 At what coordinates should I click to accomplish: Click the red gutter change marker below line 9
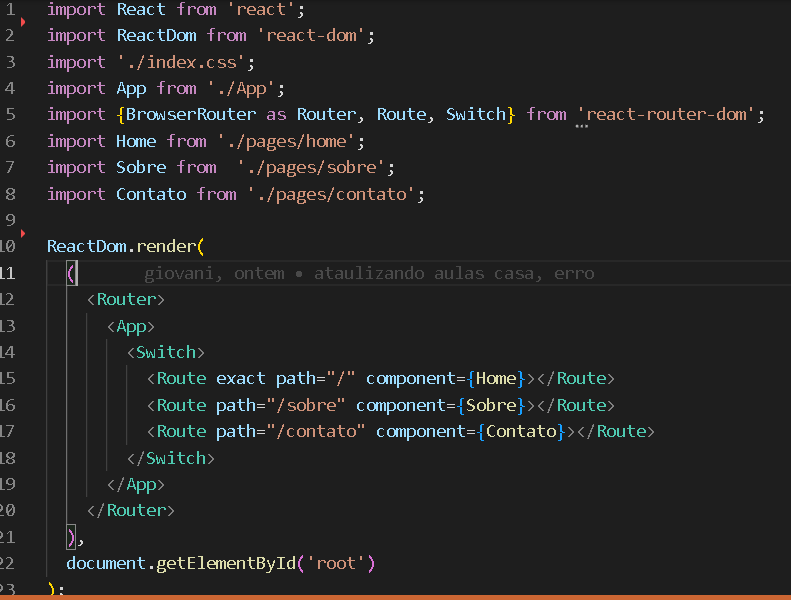point(23,233)
